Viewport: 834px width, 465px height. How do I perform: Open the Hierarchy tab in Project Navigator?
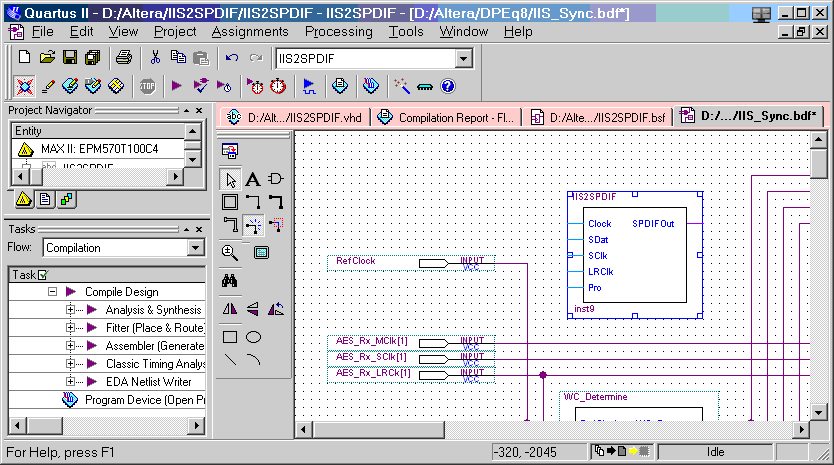pos(23,200)
